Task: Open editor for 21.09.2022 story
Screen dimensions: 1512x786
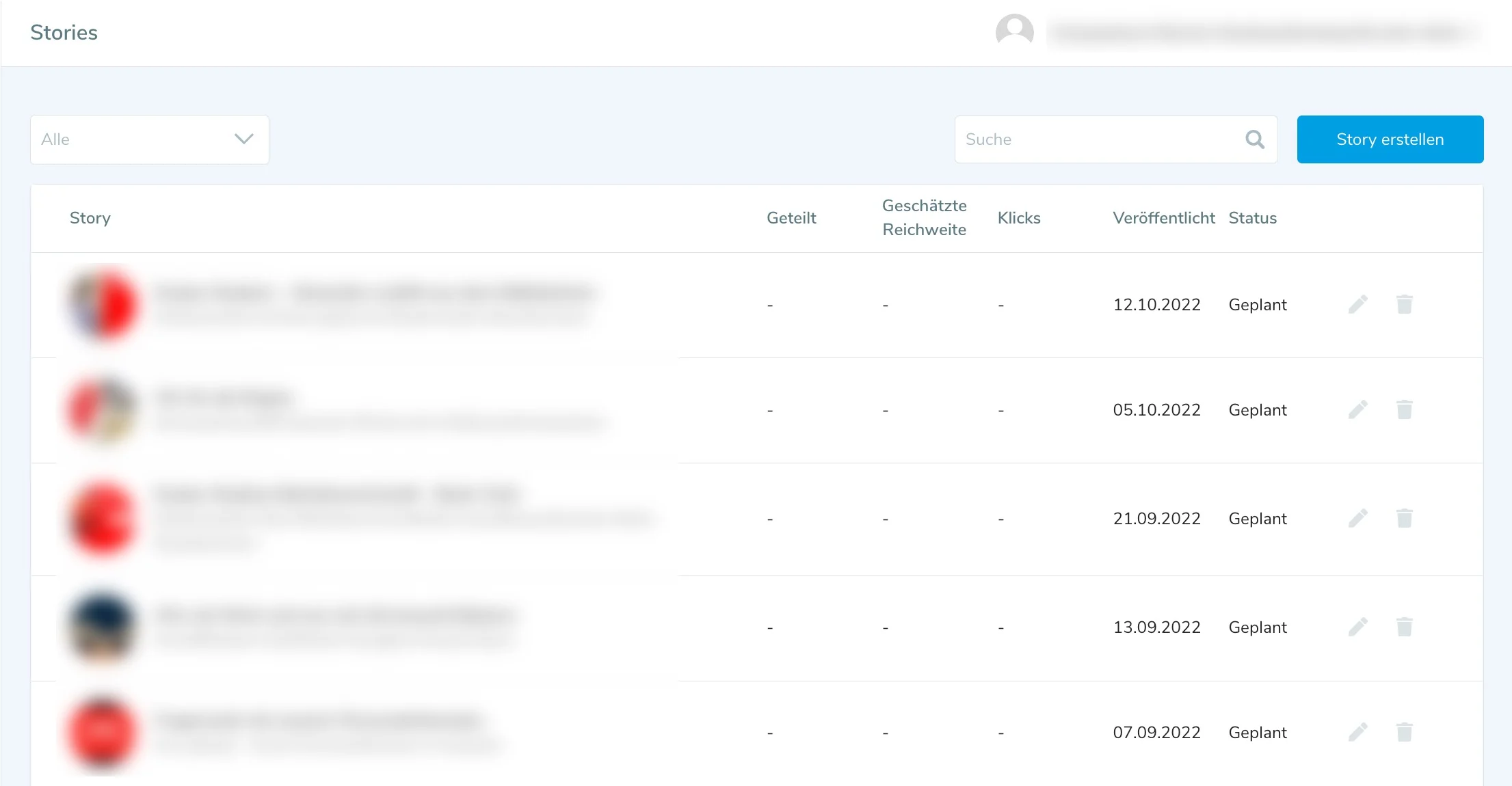Action: (x=1357, y=519)
